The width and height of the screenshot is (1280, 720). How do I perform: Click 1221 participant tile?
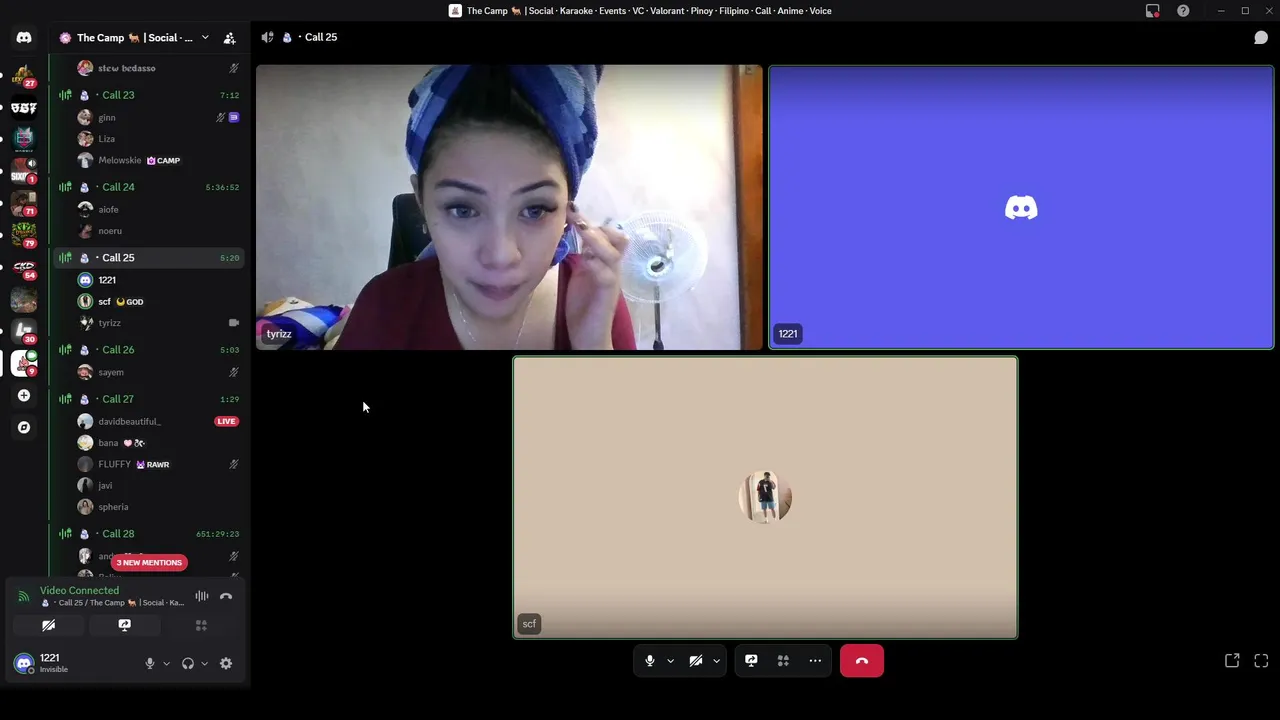point(1021,207)
